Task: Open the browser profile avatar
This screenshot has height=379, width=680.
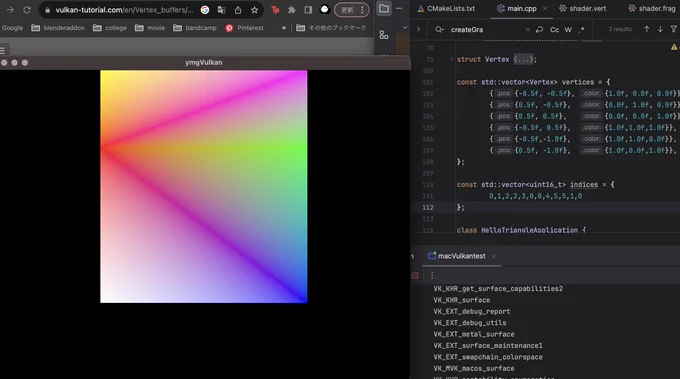Action: (324, 10)
